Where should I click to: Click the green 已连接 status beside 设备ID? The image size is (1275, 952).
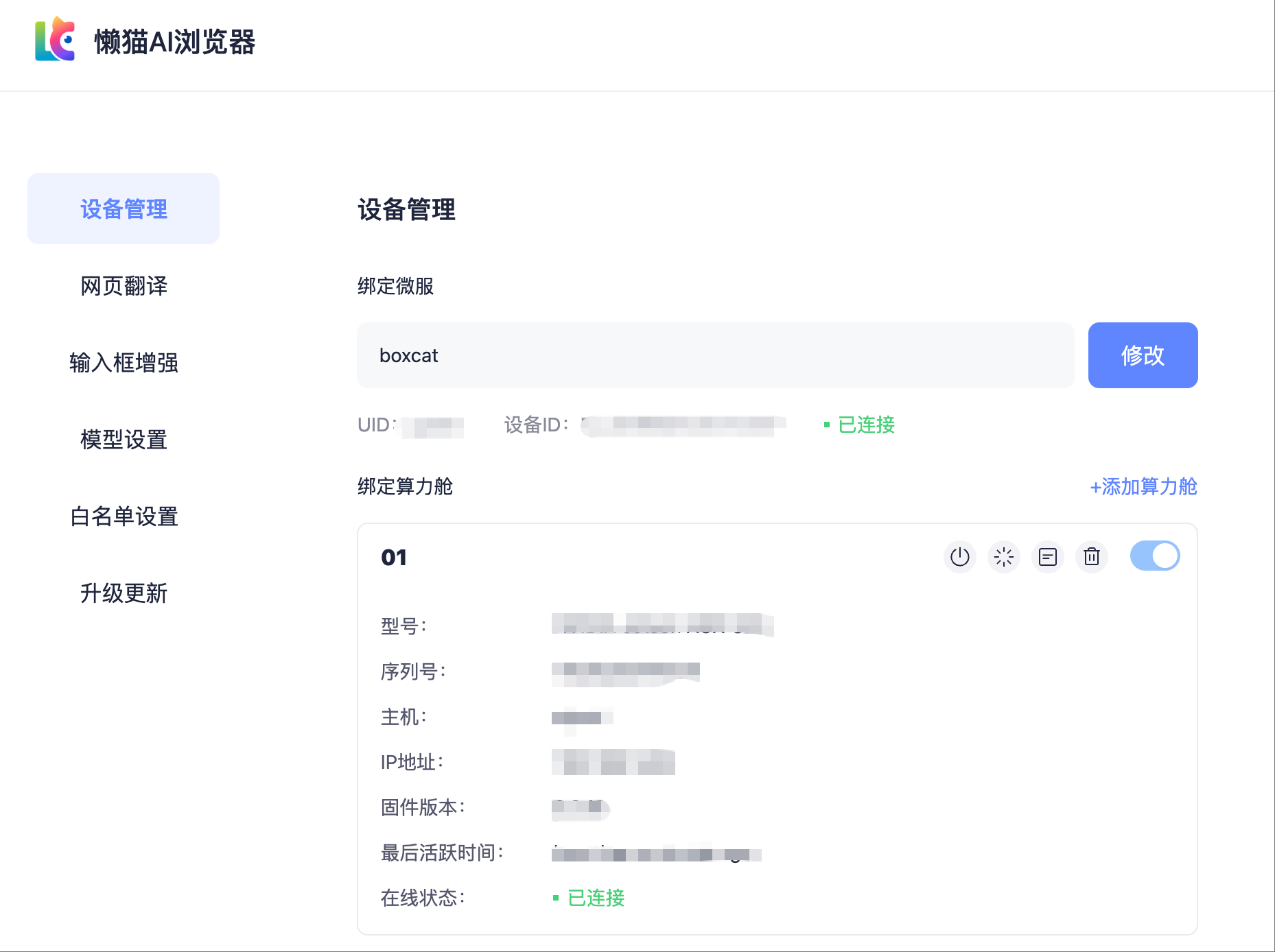click(860, 425)
